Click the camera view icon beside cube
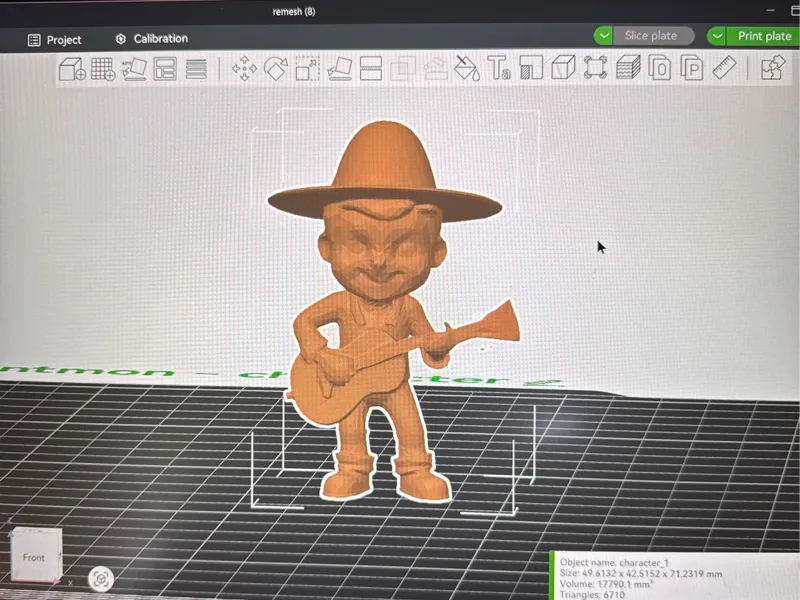The height and width of the screenshot is (600, 800). [101, 579]
